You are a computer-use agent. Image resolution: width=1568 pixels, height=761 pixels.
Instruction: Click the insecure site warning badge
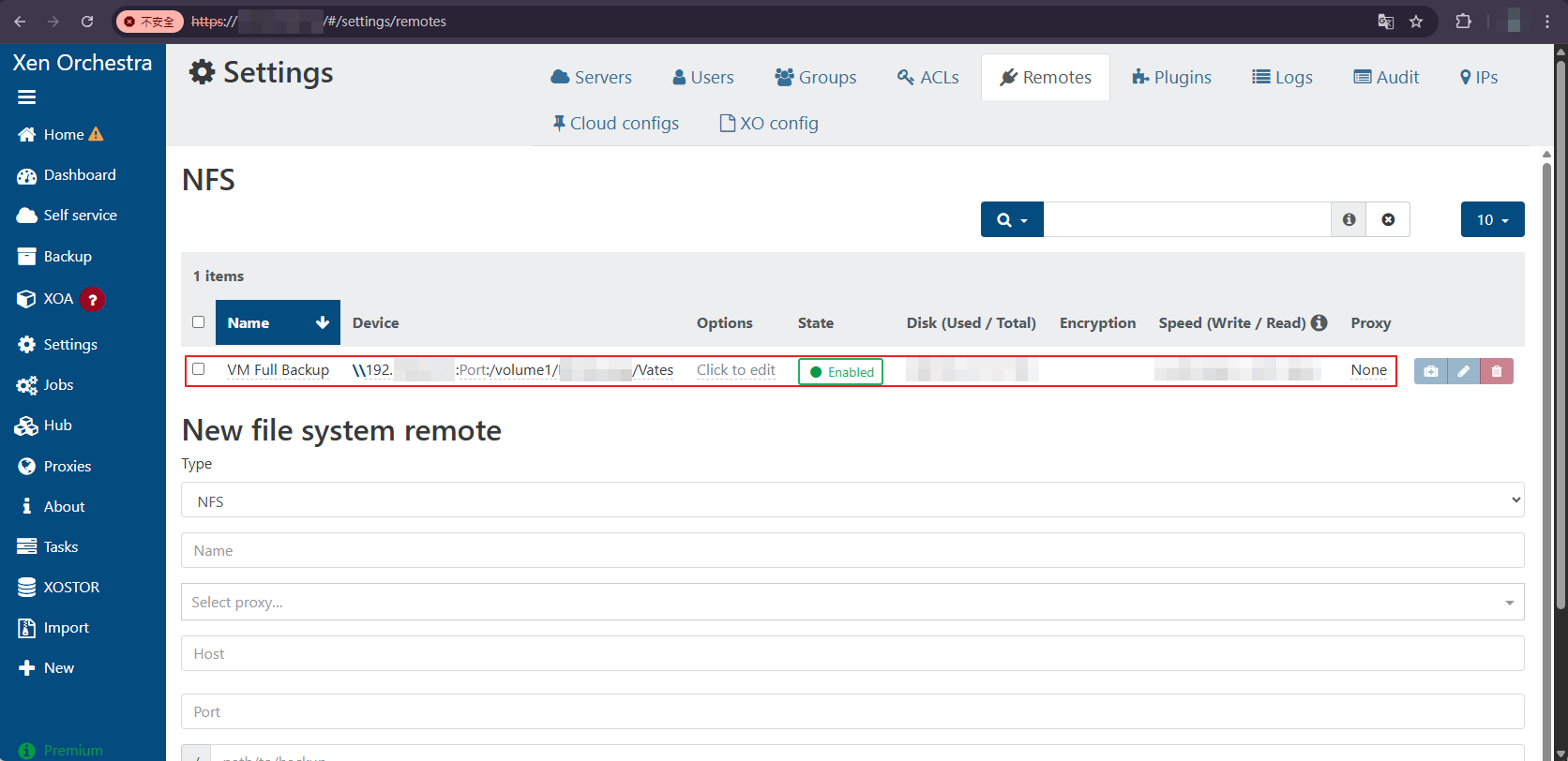[150, 22]
